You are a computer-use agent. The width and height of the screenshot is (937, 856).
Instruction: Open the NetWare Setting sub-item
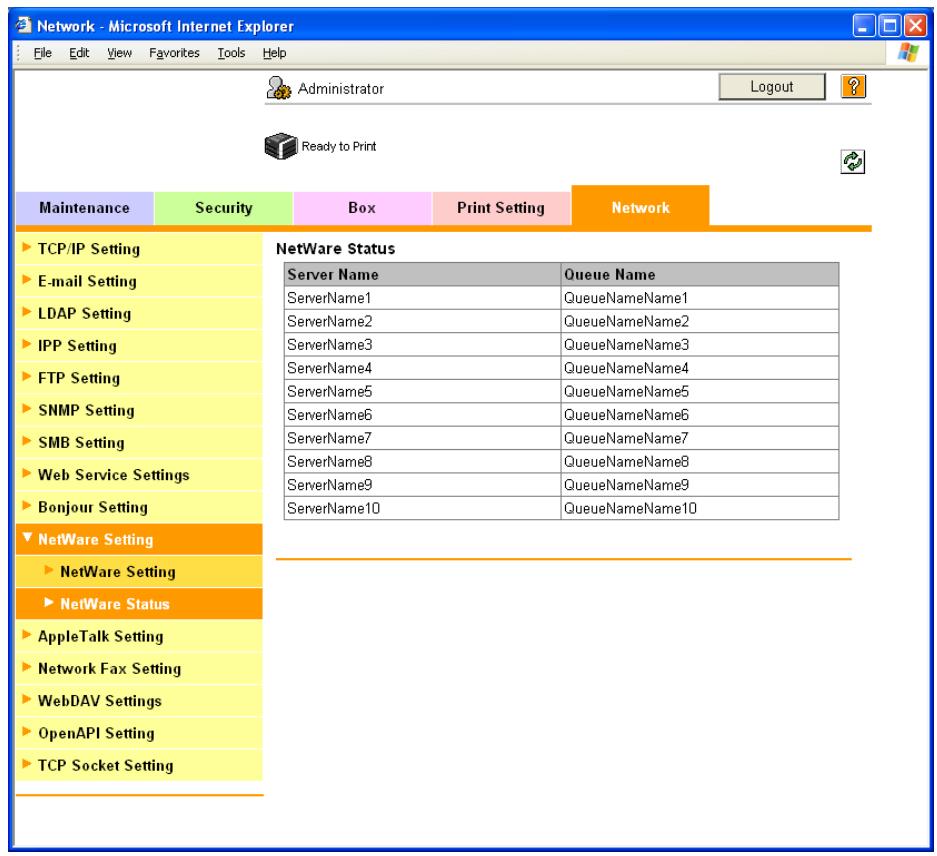click(139, 571)
